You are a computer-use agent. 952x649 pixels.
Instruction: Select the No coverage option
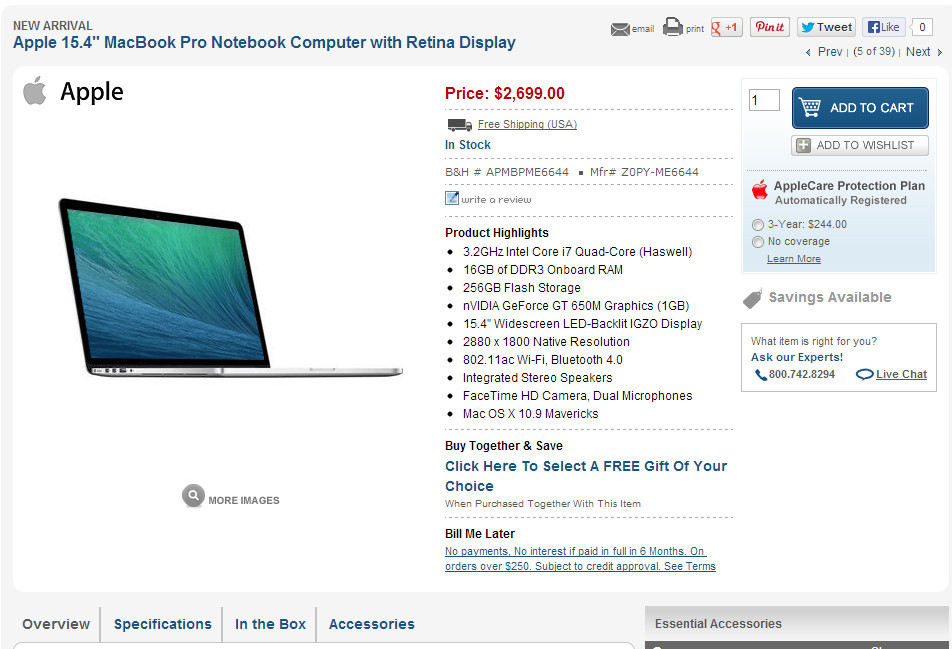coord(758,242)
